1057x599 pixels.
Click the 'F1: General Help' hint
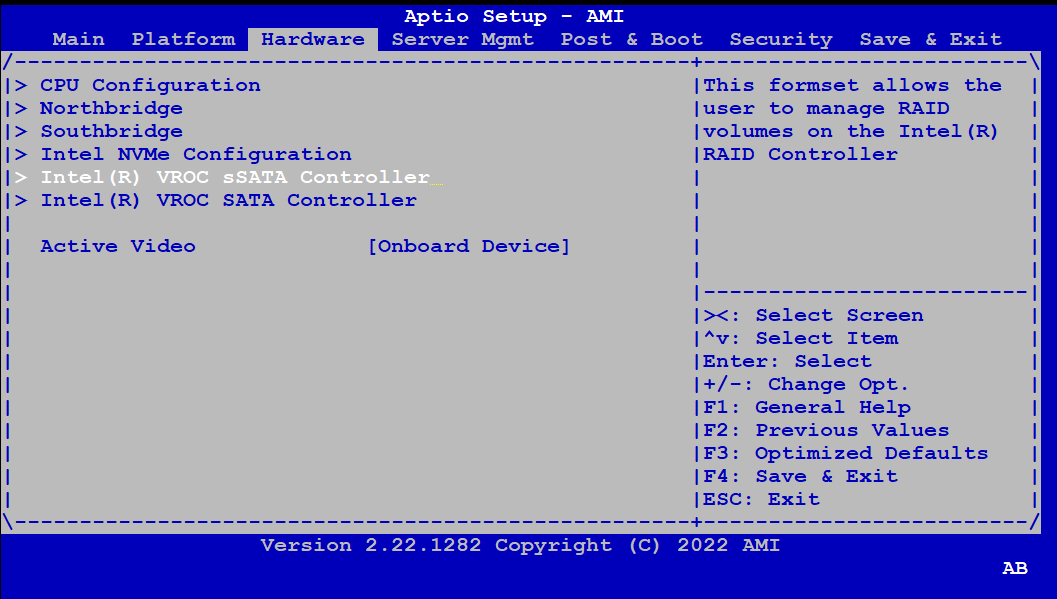coord(807,407)
